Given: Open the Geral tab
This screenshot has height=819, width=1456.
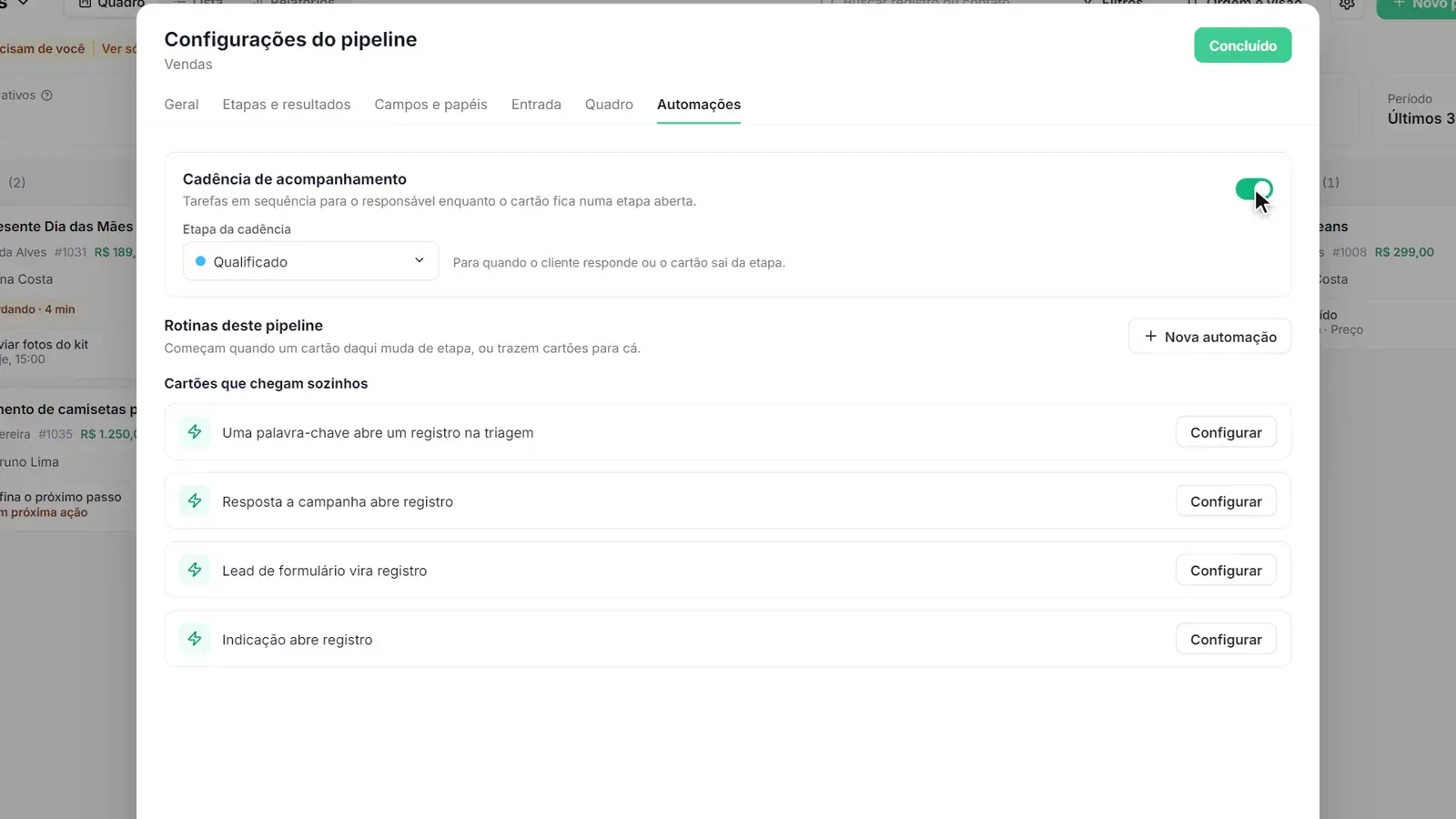Looking at the screenshot, I should point(181,105).
